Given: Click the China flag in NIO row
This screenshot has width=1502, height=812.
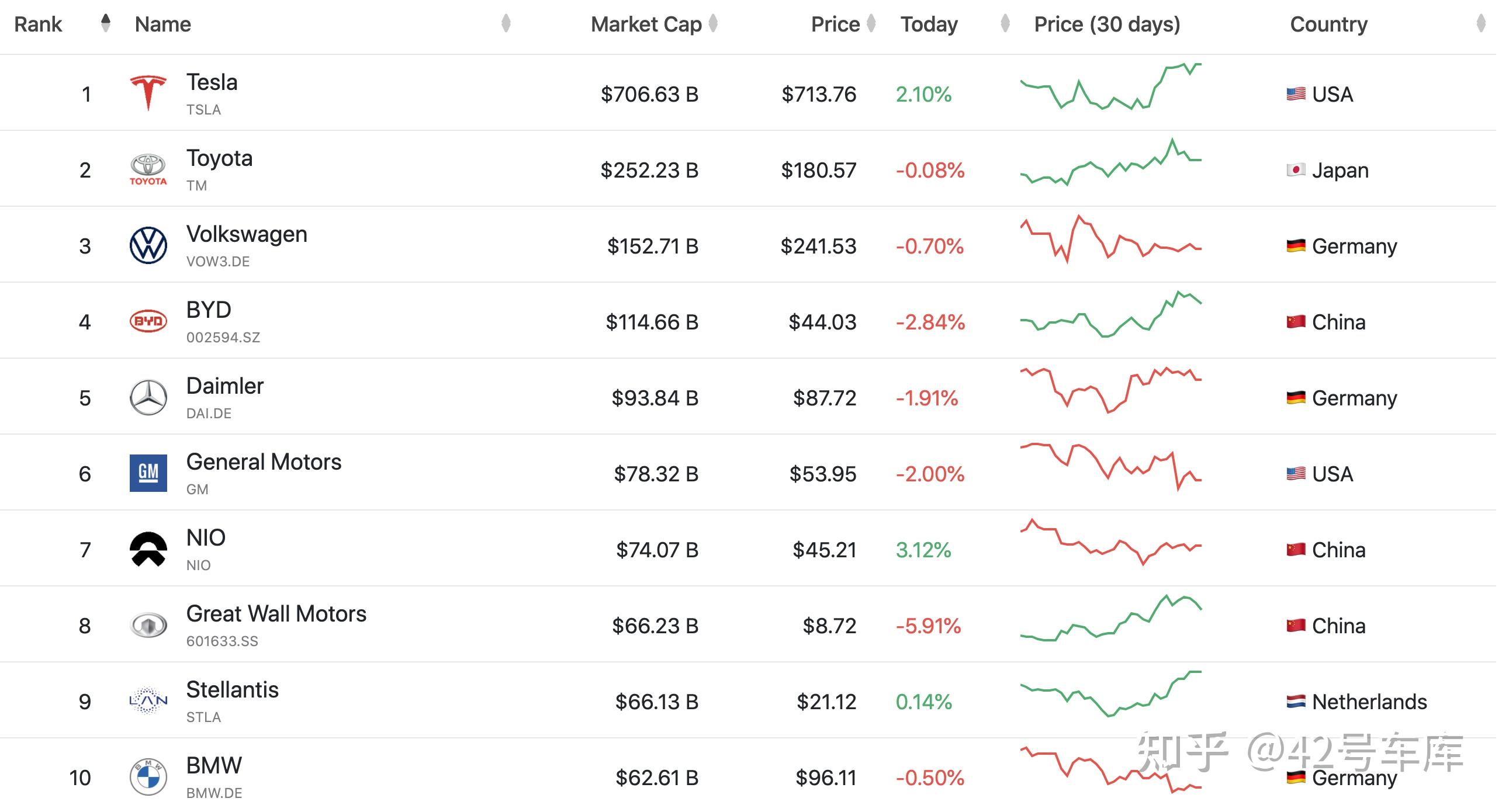Looking at the screenshot, I should (1296, 550).
